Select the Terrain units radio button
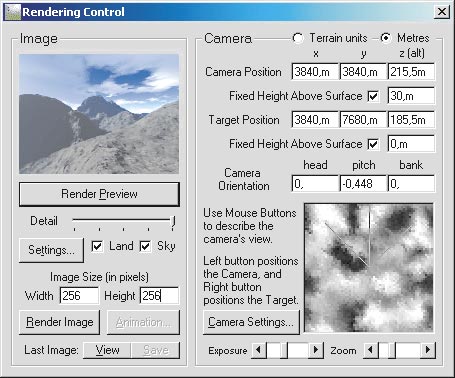Screen dimensions: 455x378 (298, 38)
